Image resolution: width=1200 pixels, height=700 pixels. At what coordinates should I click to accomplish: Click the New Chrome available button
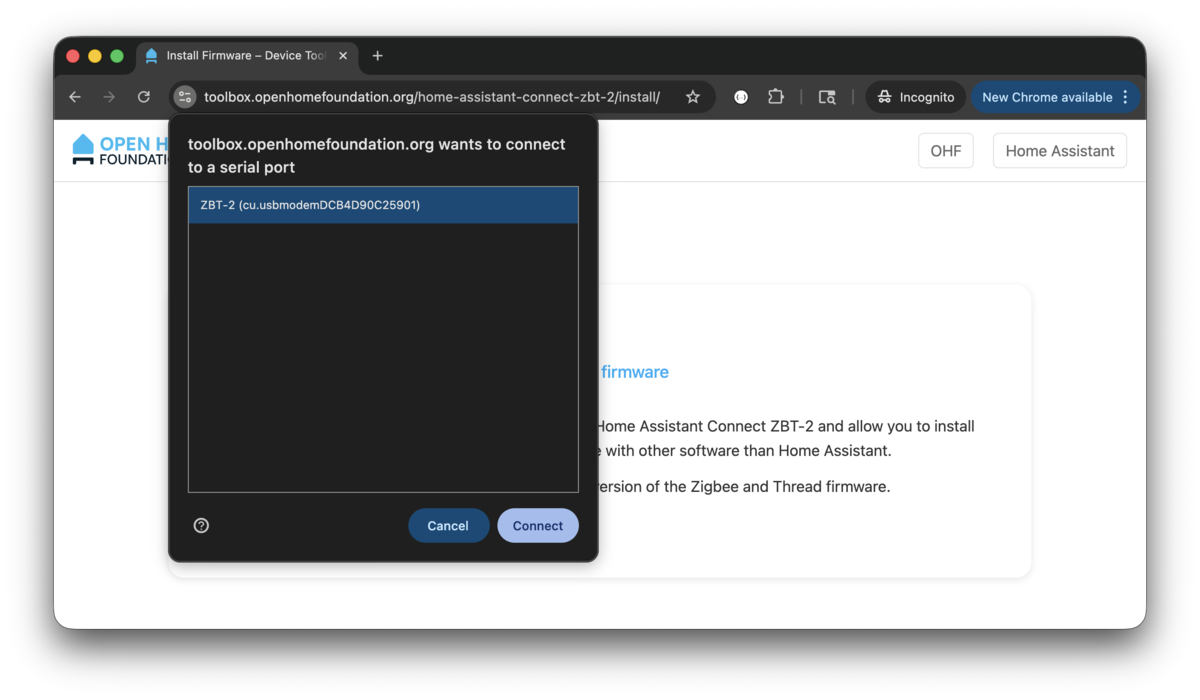coord(1046,97)
